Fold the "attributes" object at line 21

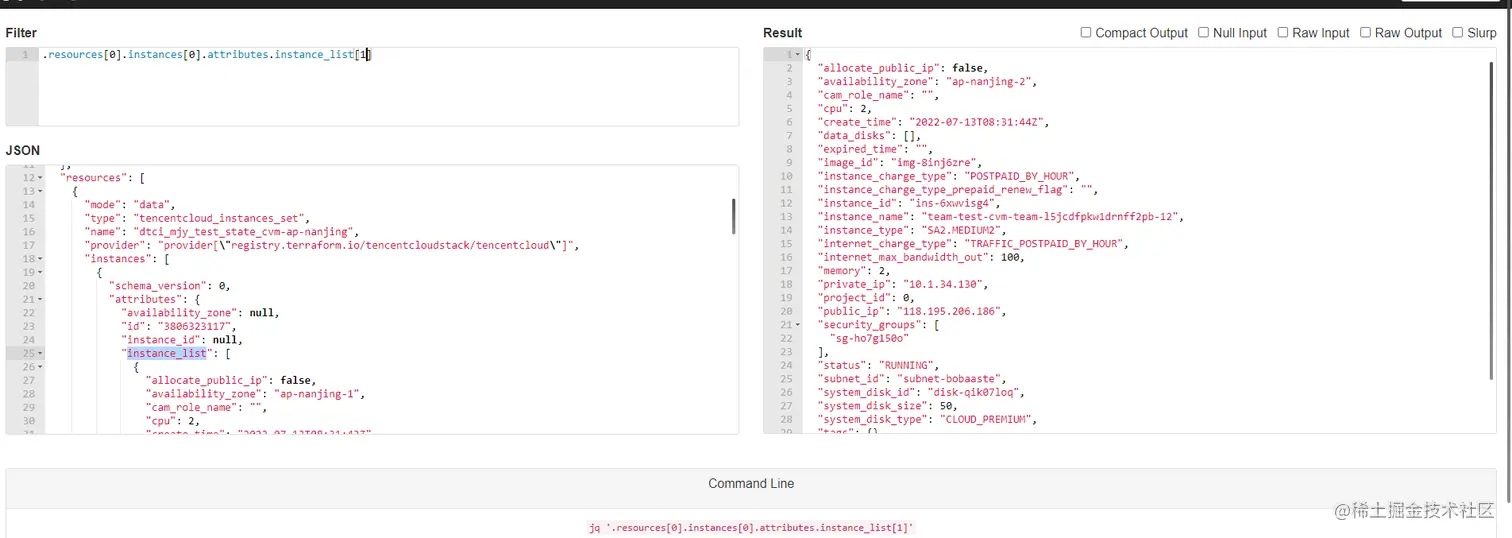click(40, 300)
